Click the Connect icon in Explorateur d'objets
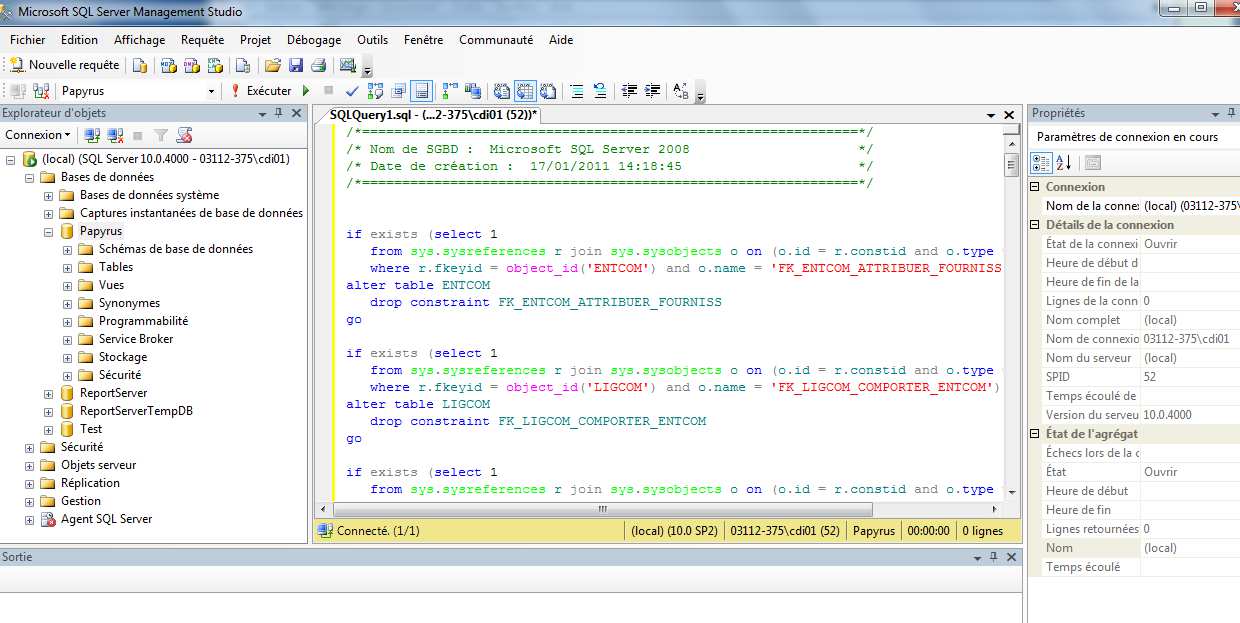The image size is (1240, 623). click(90, 134)
